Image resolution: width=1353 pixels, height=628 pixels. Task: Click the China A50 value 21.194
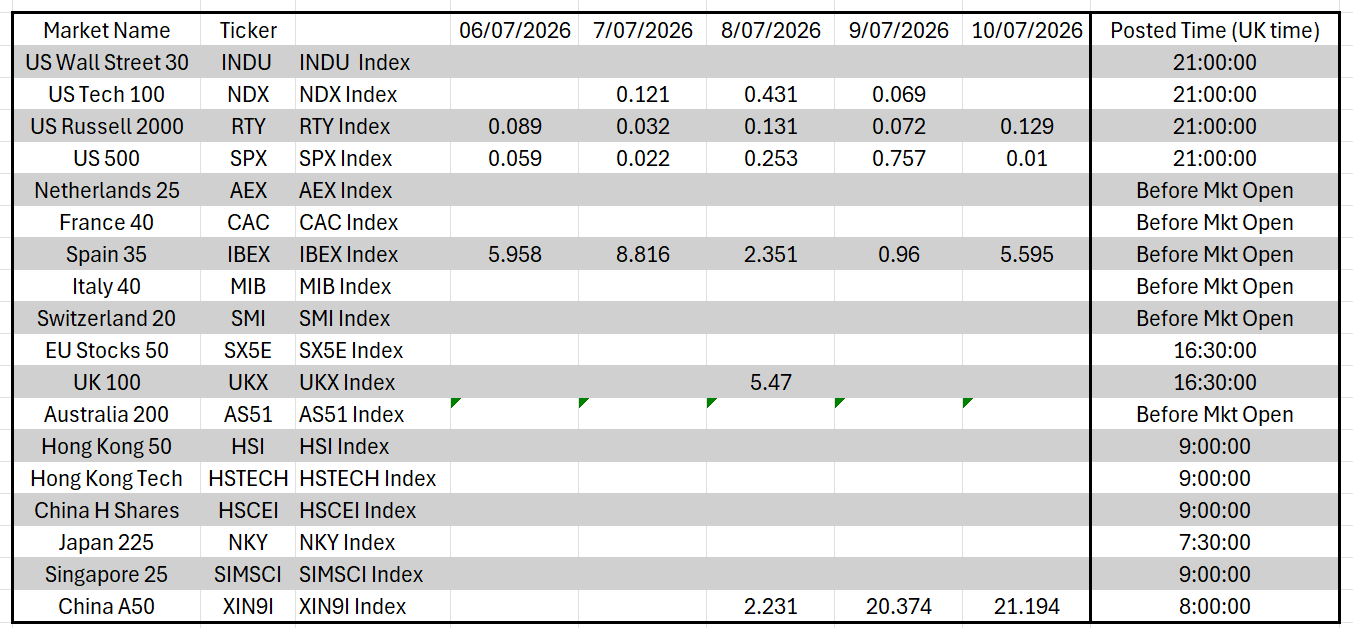tap(1026, 606)
